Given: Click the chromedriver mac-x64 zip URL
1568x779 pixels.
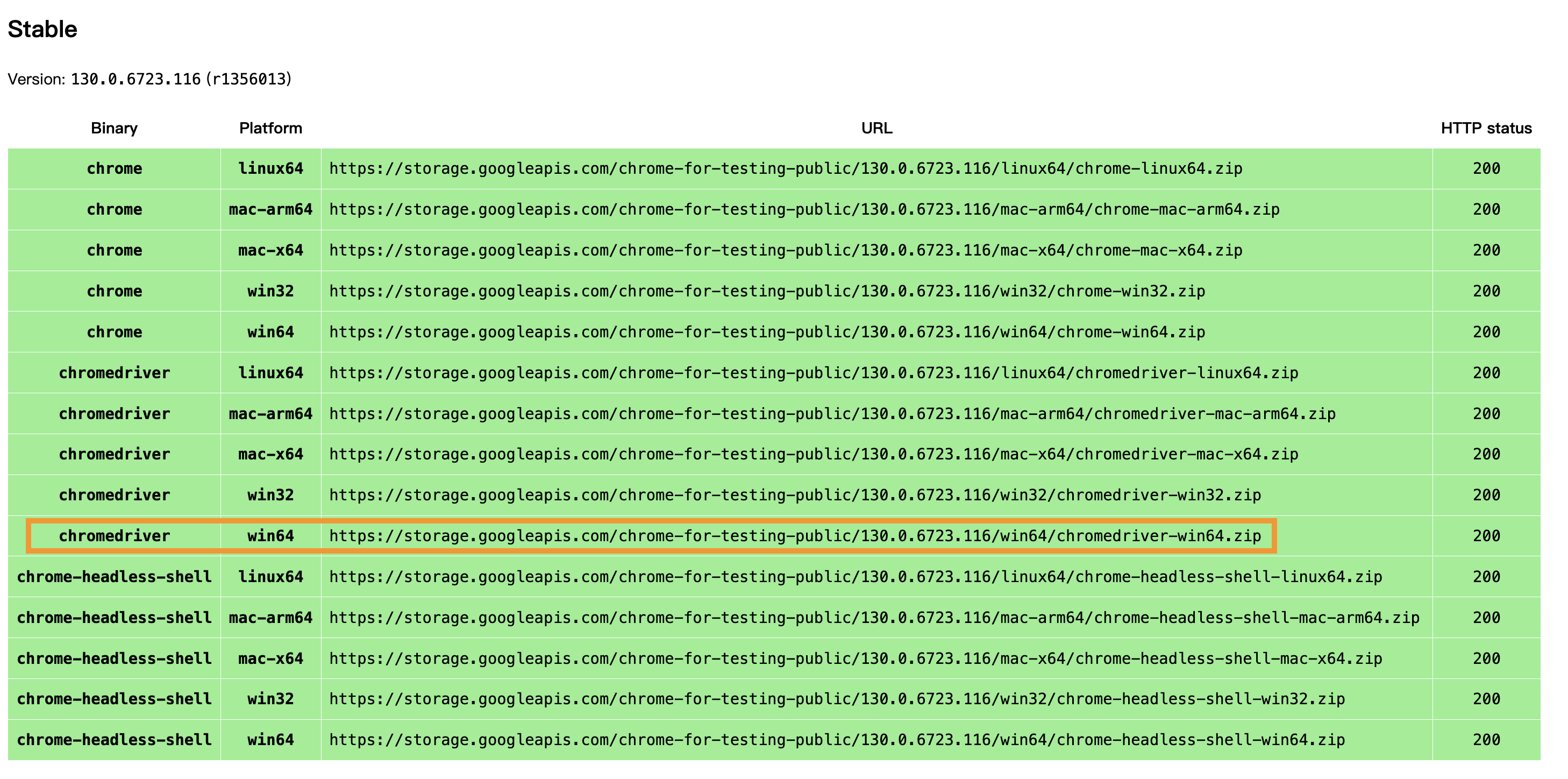Looking at the screenshot, I should point(813,455).
